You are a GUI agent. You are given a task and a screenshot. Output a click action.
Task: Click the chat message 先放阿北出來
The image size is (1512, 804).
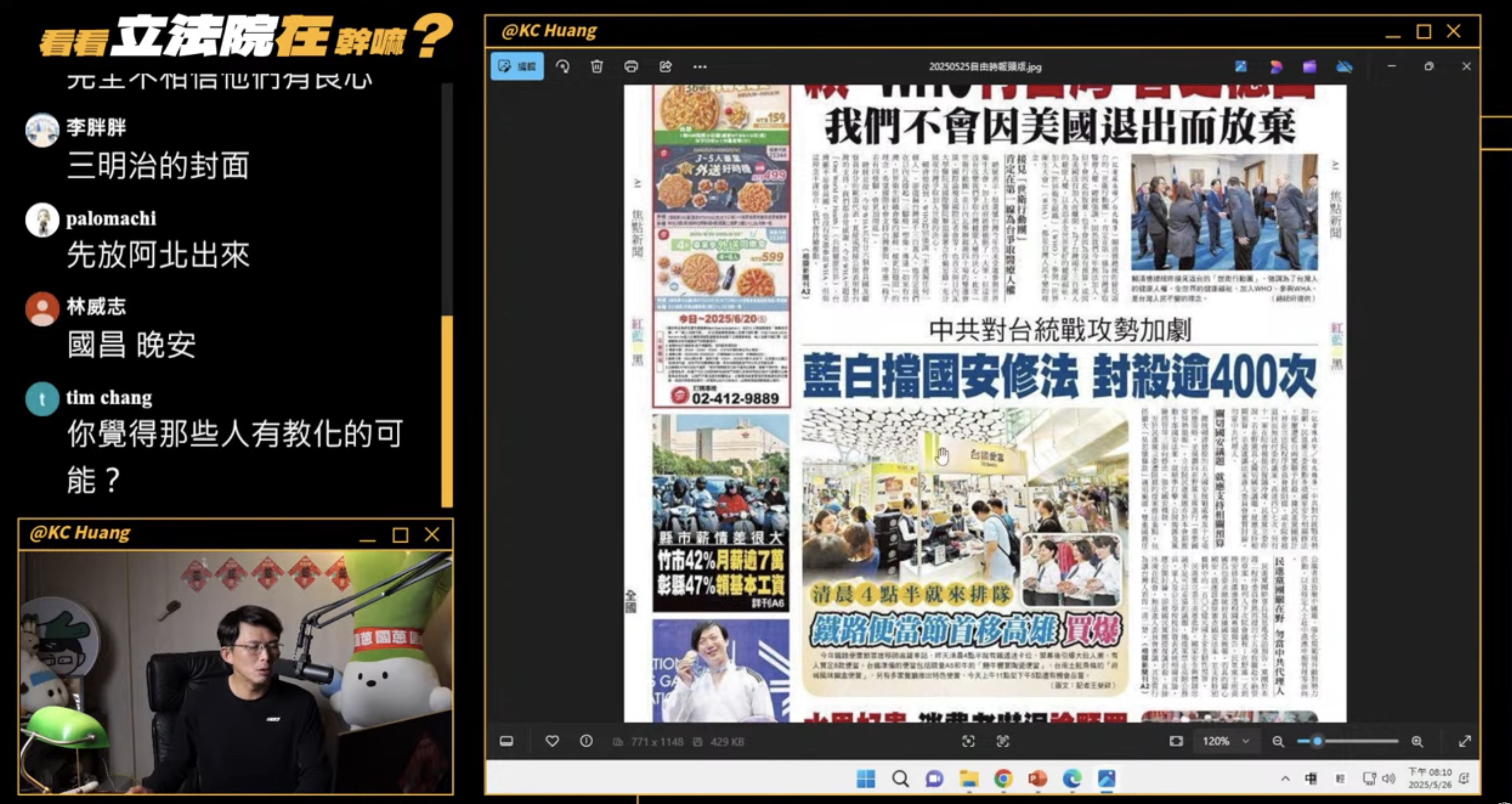tap(158, 255)
